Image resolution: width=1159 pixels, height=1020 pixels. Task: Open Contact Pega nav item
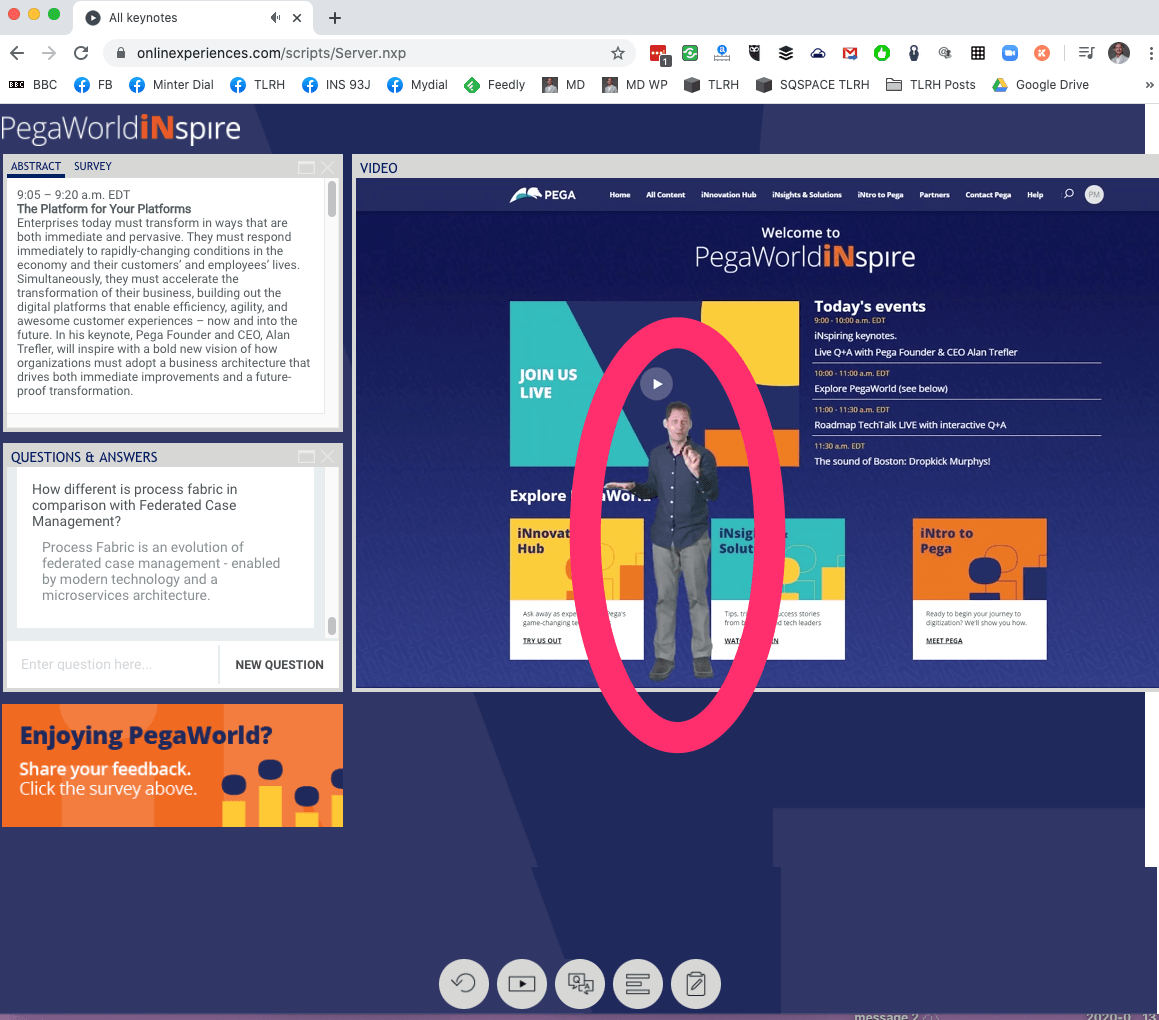point(988,195)
